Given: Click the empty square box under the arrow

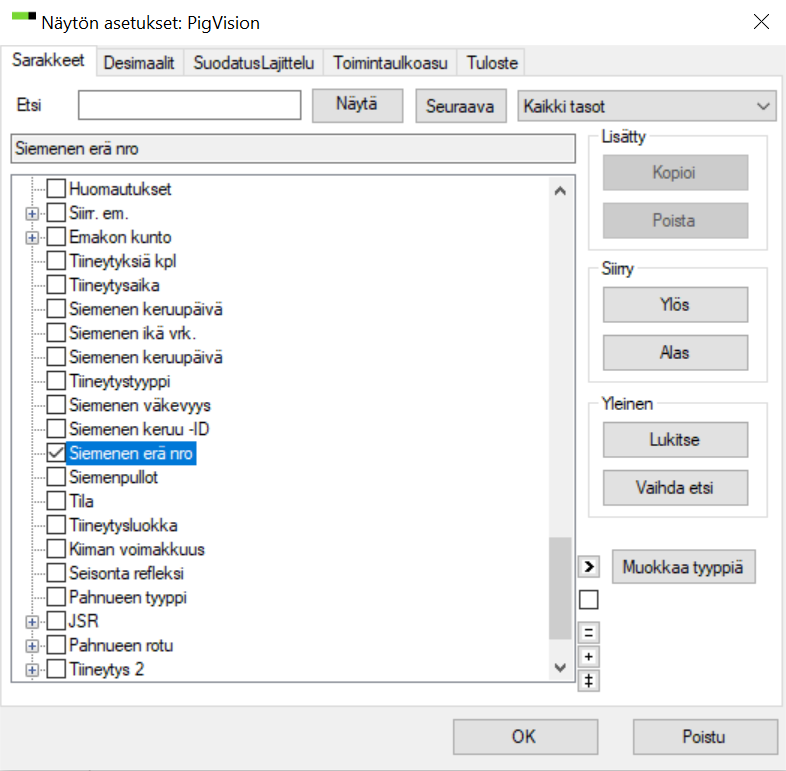Looking at the screenshot, I should [588, 600].
